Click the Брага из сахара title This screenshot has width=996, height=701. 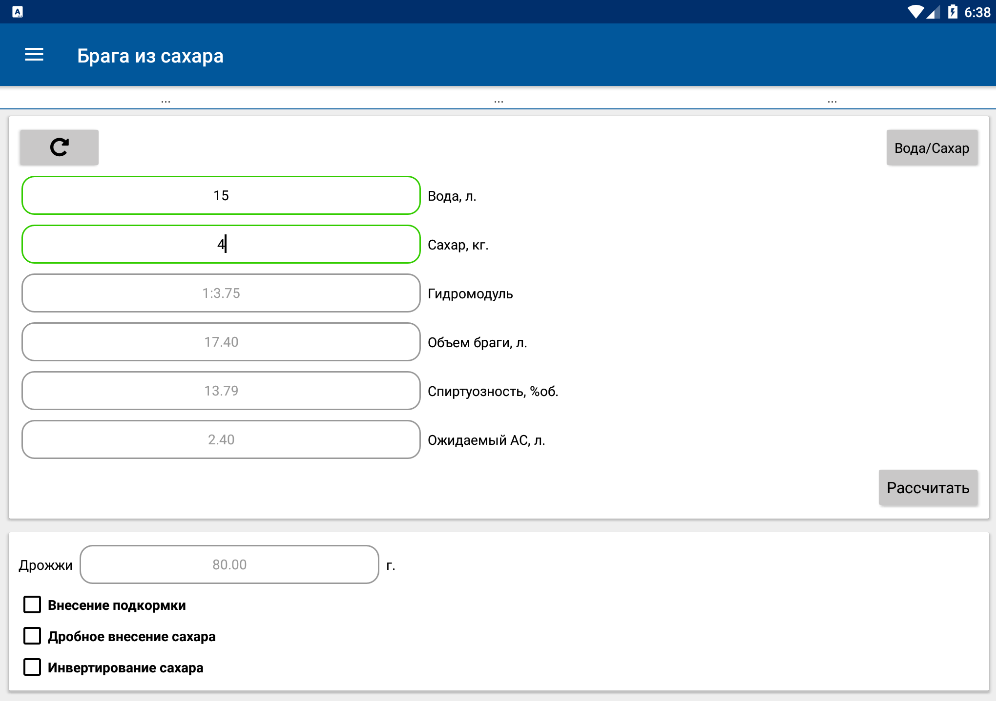(x=151, y=56)
